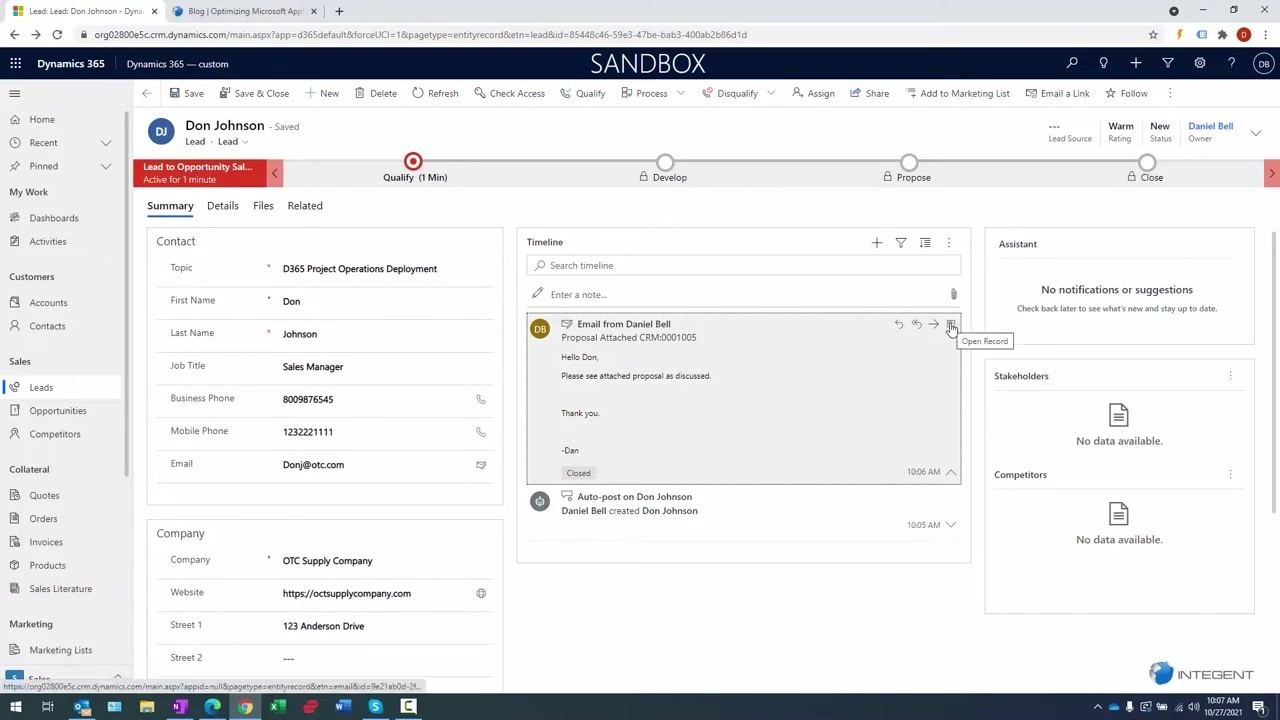Click Save & Close in command bar

tap(253, 93)
